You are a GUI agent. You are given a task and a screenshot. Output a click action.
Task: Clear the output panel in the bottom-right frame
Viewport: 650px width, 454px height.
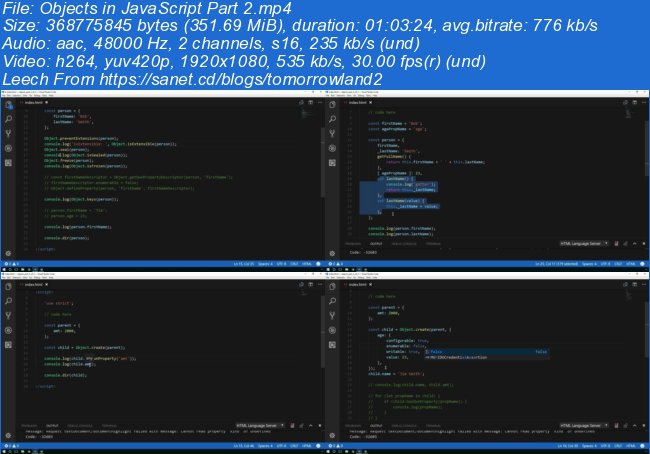(616, 426)
